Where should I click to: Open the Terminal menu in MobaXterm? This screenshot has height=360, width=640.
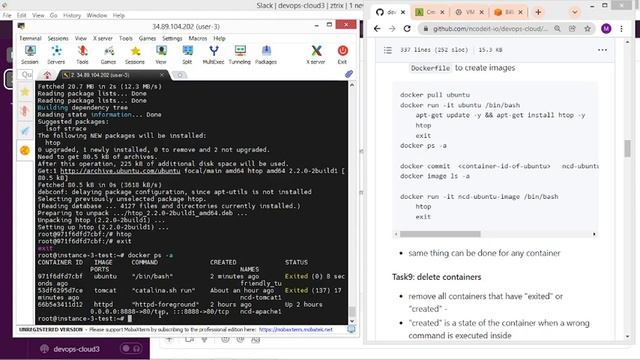tap(31, 38)
